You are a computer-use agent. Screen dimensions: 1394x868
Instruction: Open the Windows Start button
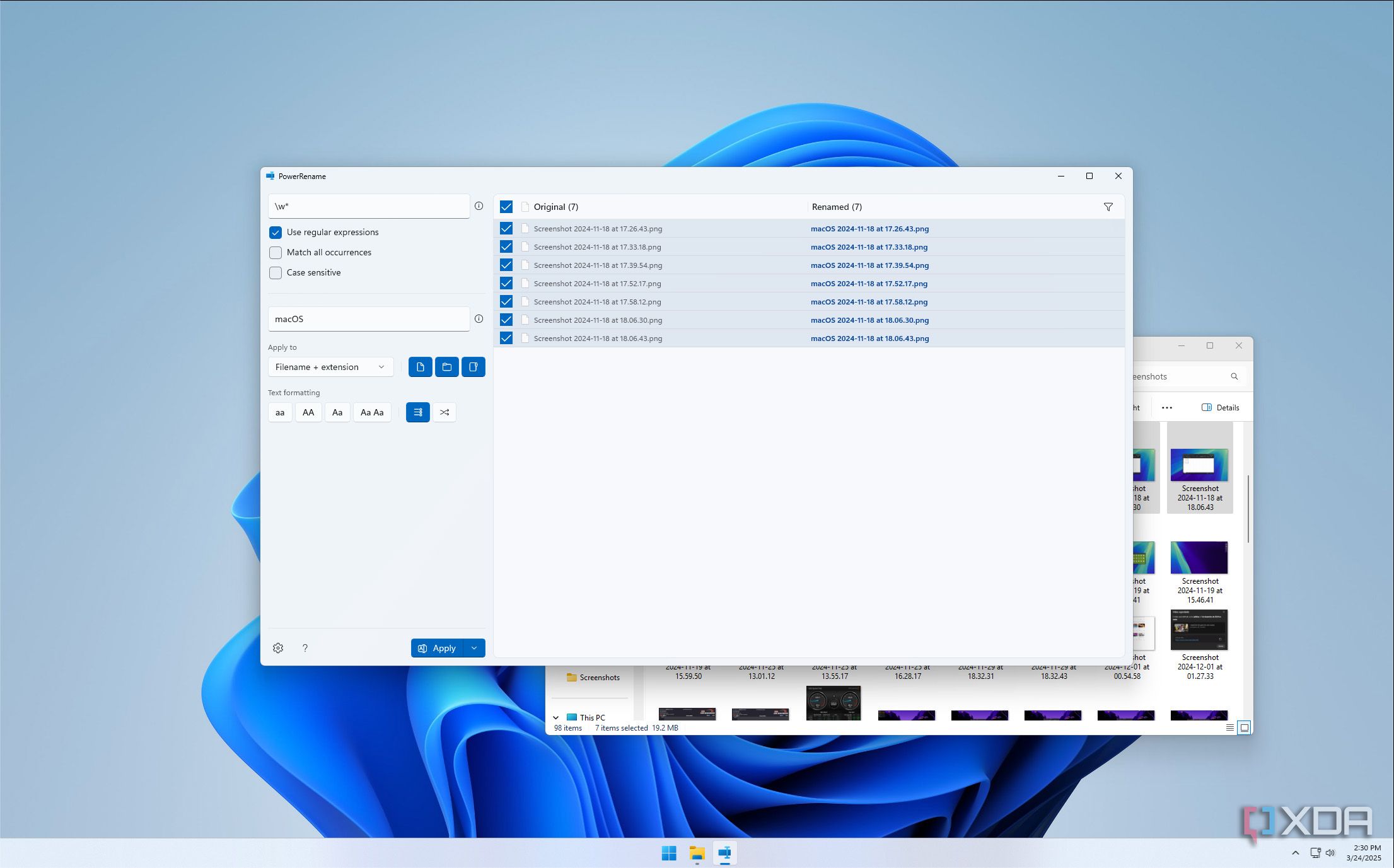point(669,854)
